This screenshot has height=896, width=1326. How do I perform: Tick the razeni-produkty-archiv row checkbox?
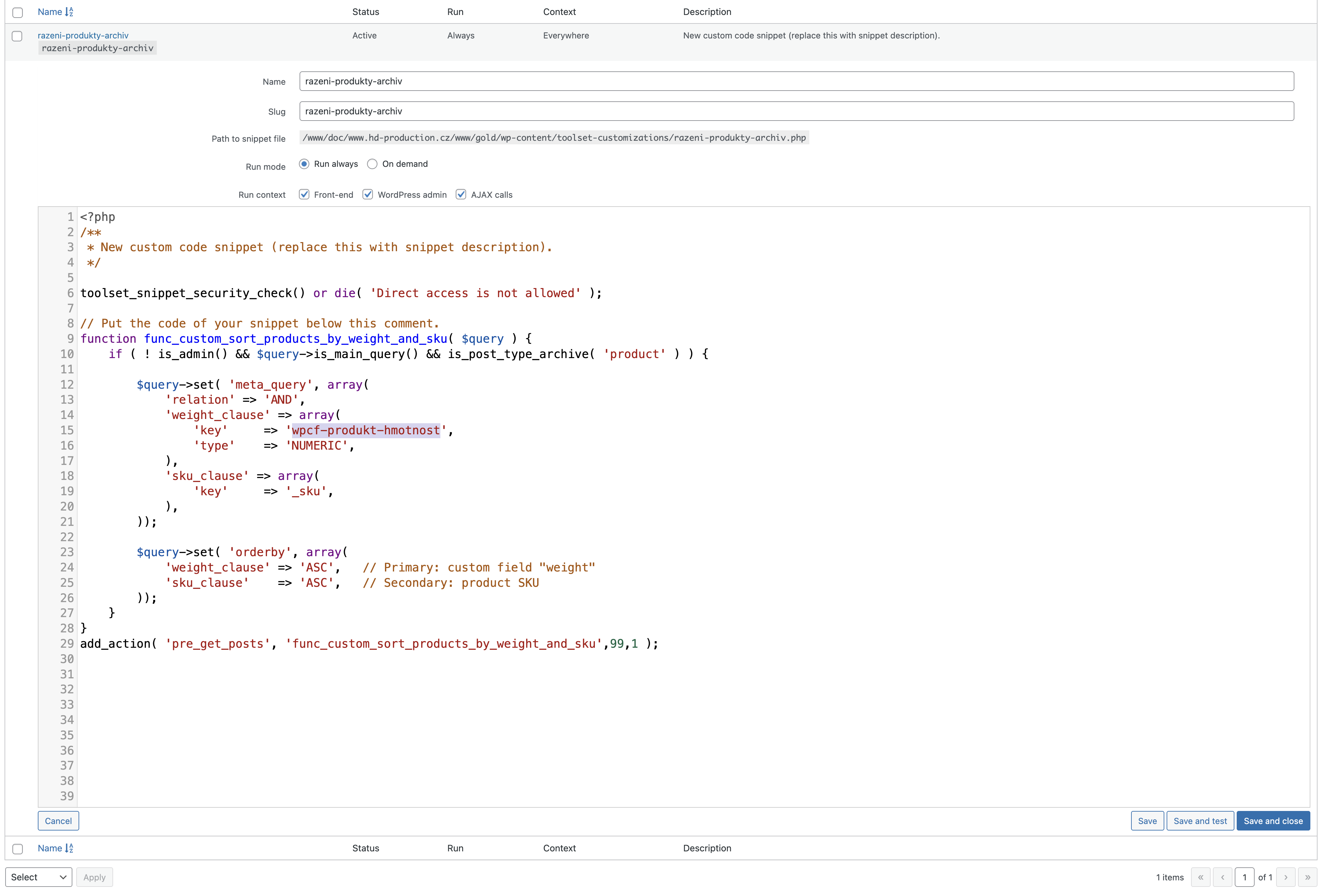pyautogui.click(x=17, y=36)
